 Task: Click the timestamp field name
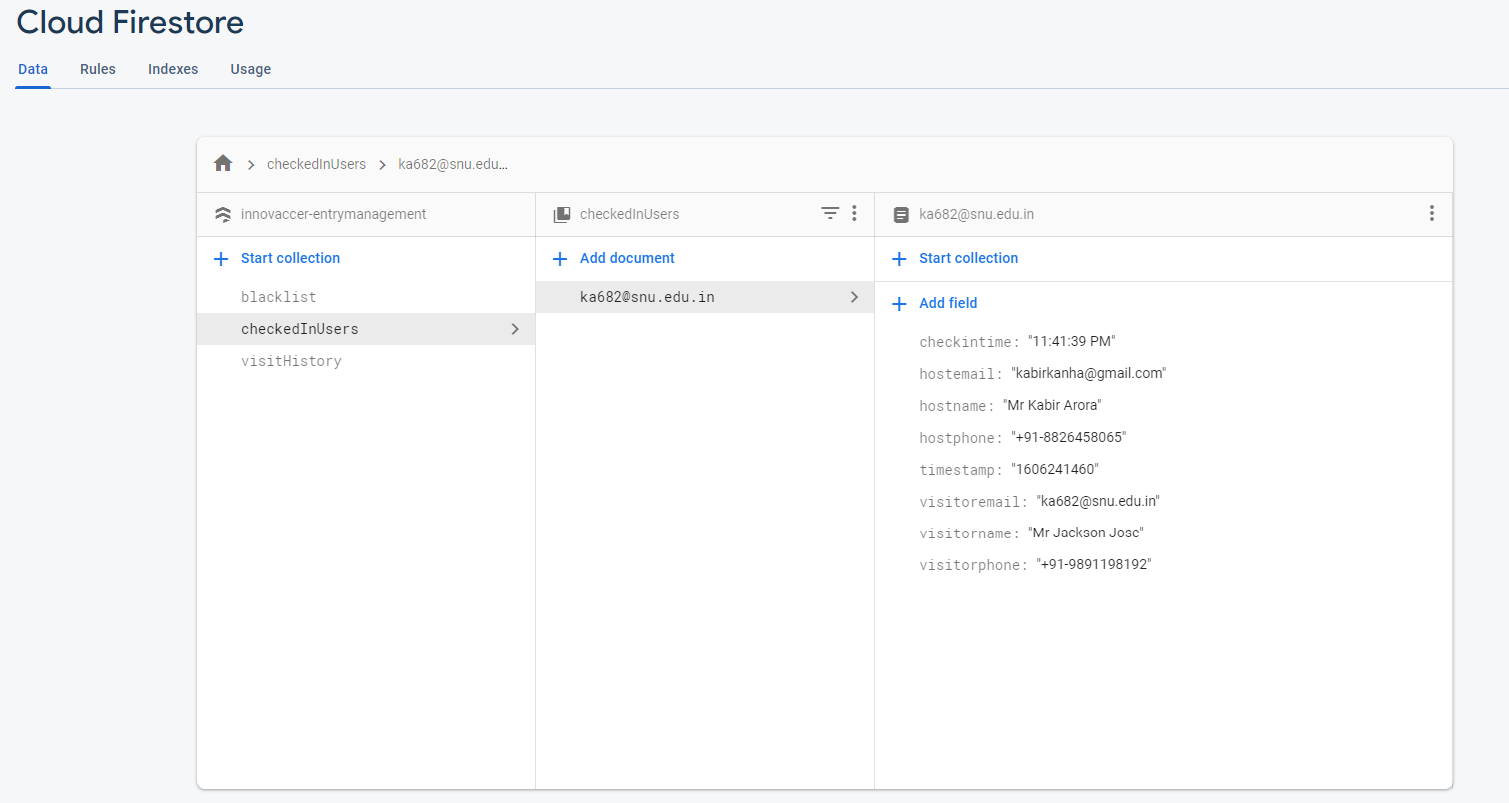click(961, 470)
